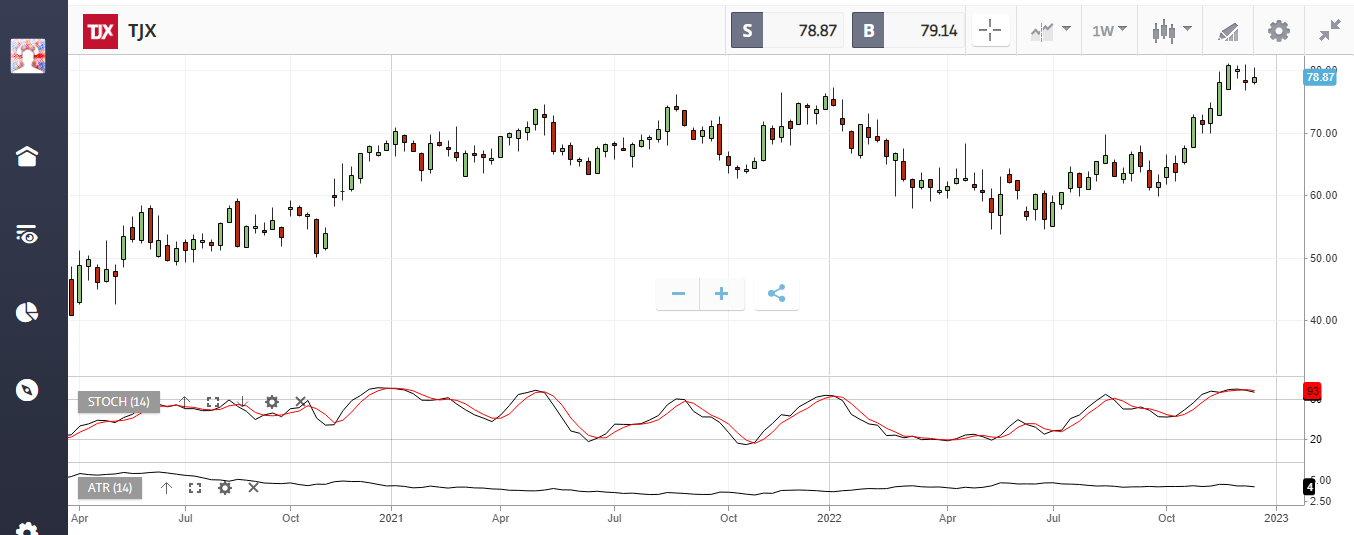
Task: Select the drawing tools pencil icon
Action: pos(1228,31)
